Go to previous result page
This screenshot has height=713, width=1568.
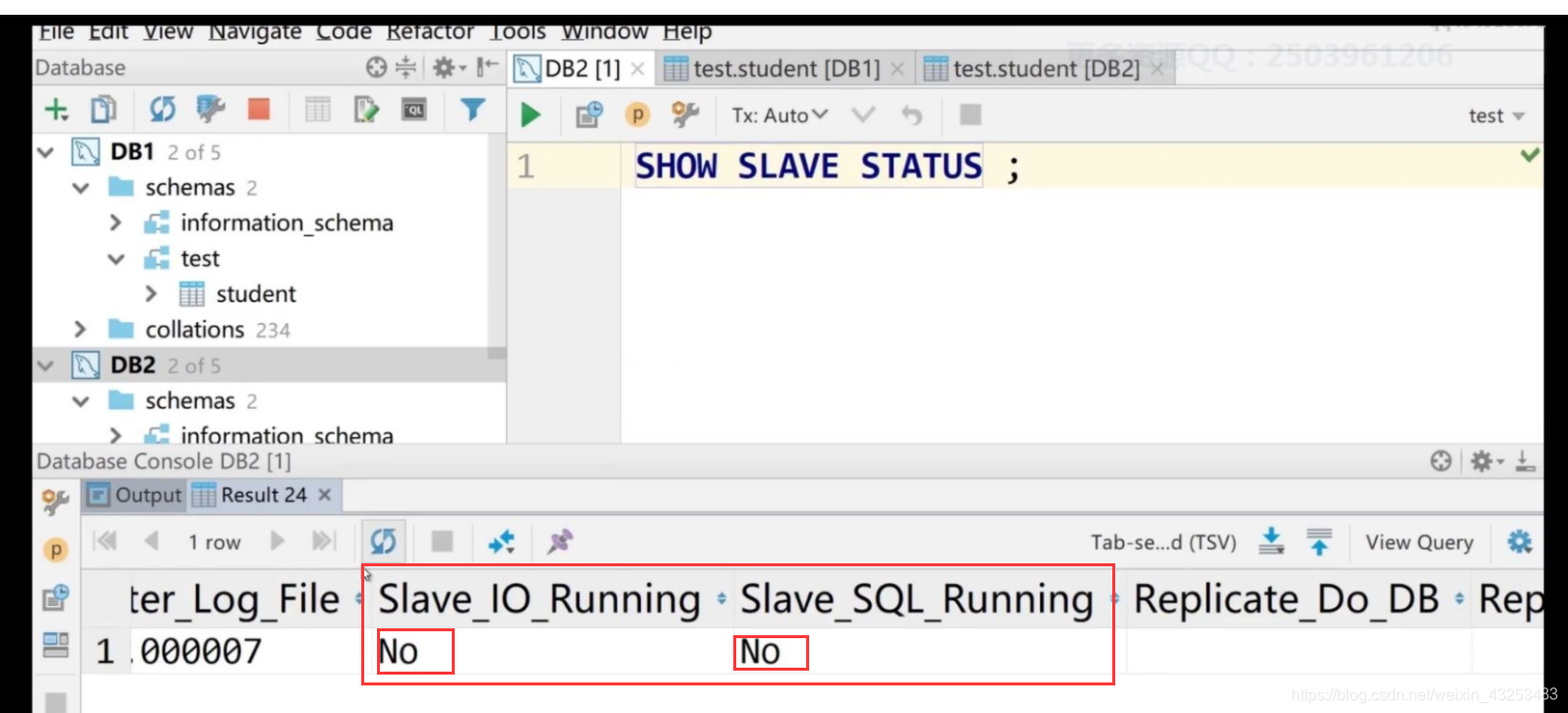click(x=152, y=541)
